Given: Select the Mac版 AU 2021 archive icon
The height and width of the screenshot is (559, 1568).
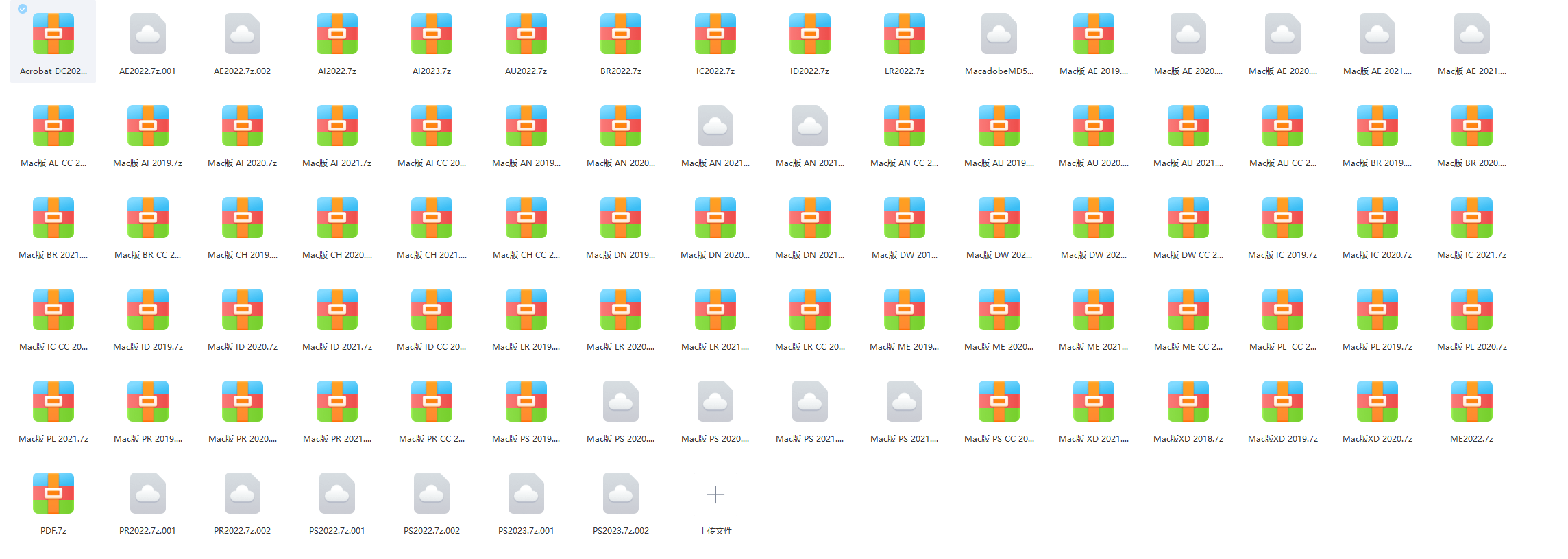Looking at the screenshot, I should pos(1188,126).
